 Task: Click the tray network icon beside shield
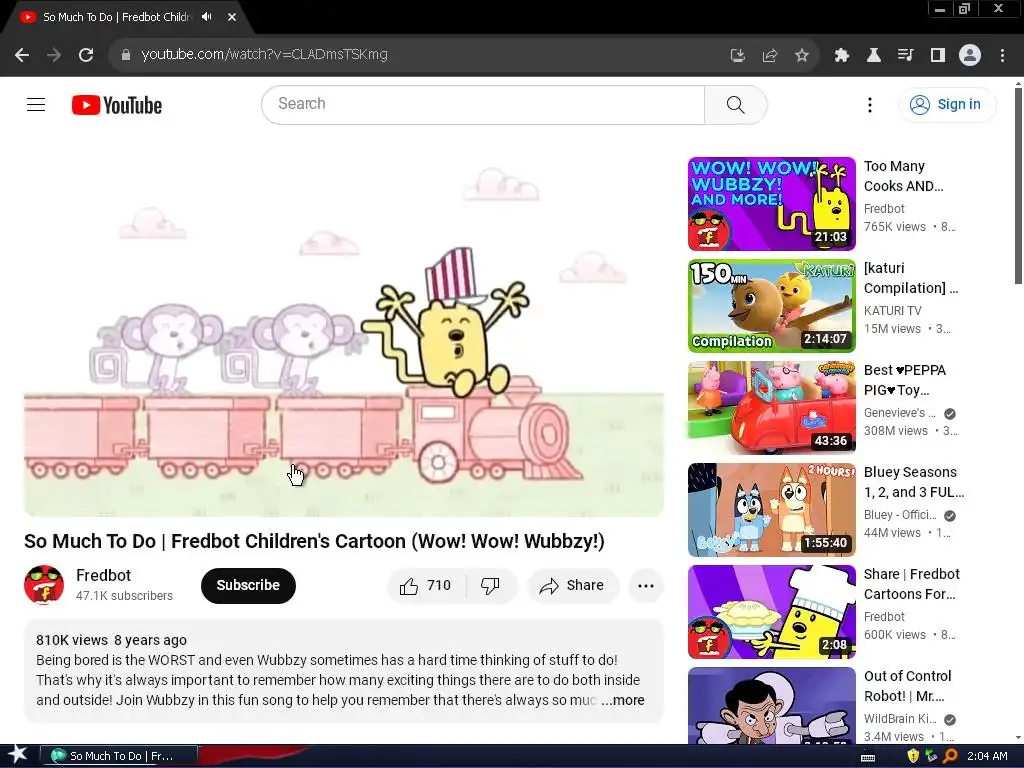pyautogui.click(x=931, y=756)
